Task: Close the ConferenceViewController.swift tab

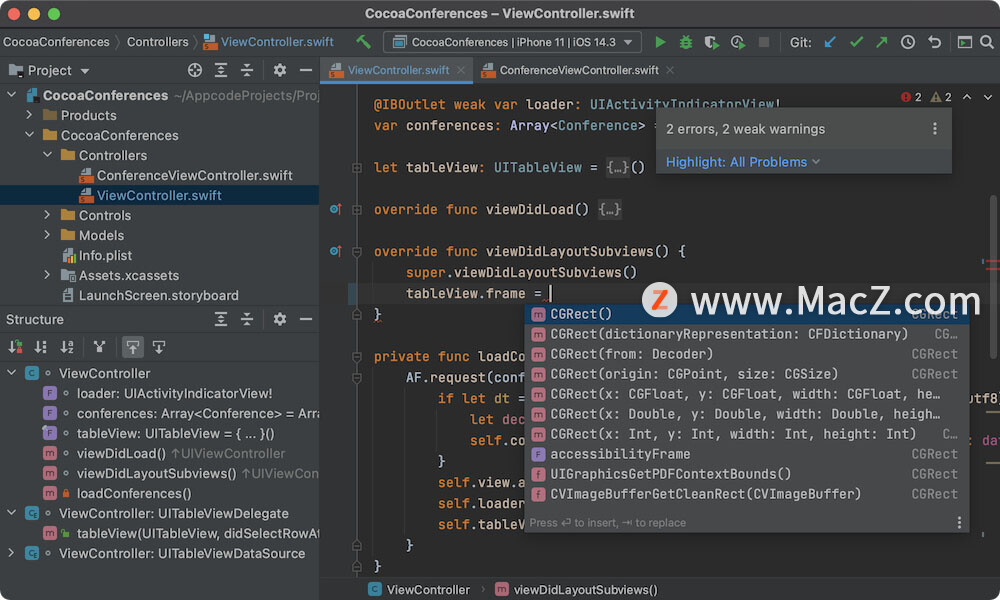Action: [x=670, y=70]
